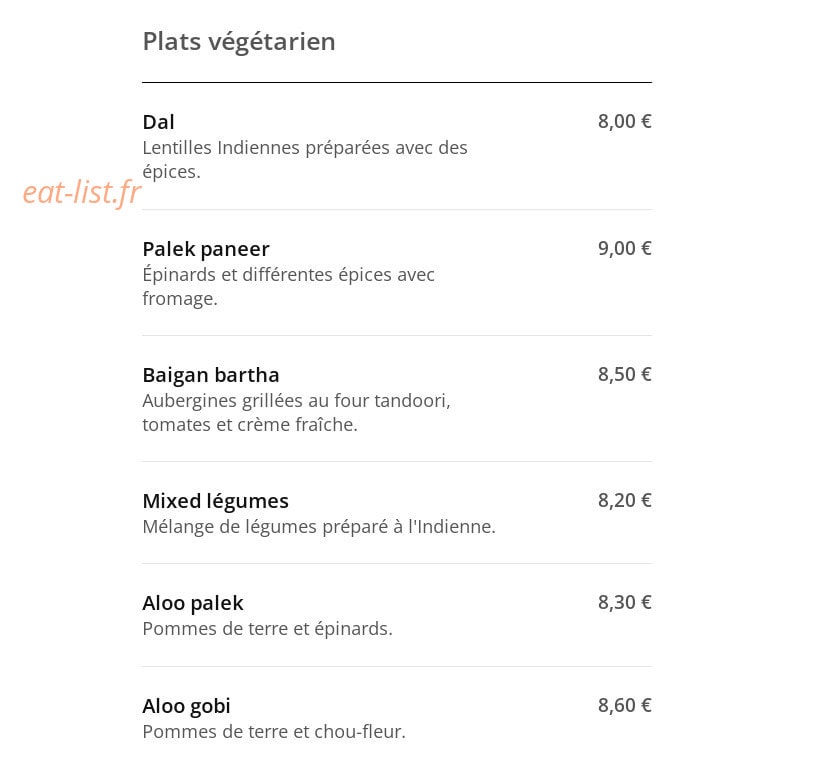The image size is (821, 768).
Task: Click the Pommes de terre et épinards text
Action: tap(268, 629)
